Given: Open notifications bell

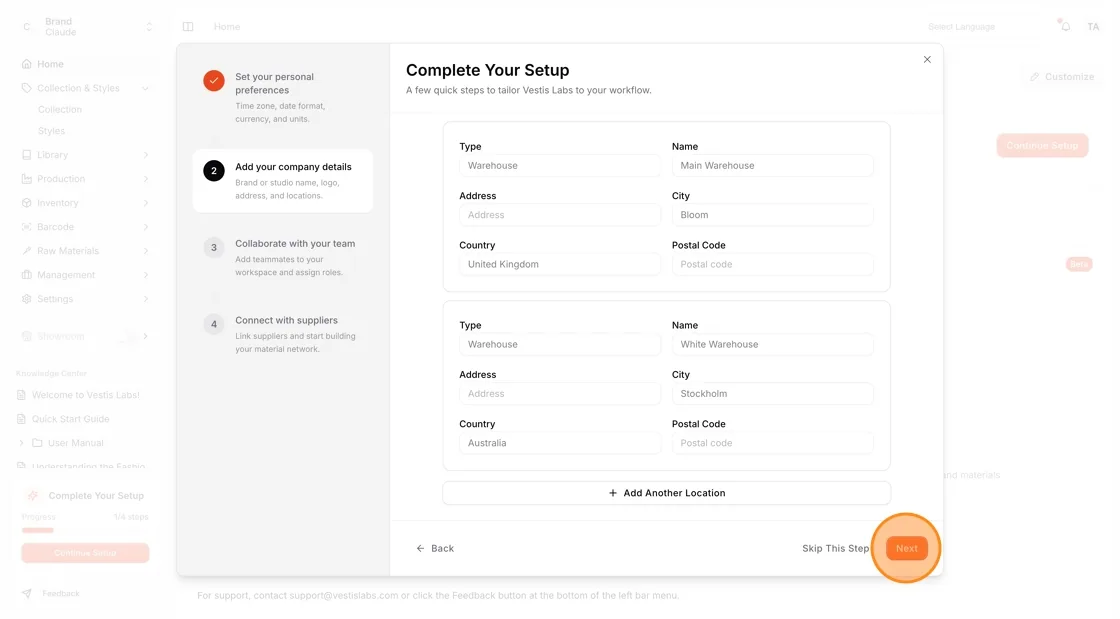Looking at the screenshot, I should pyautogui.click(x=1065, y=27).
